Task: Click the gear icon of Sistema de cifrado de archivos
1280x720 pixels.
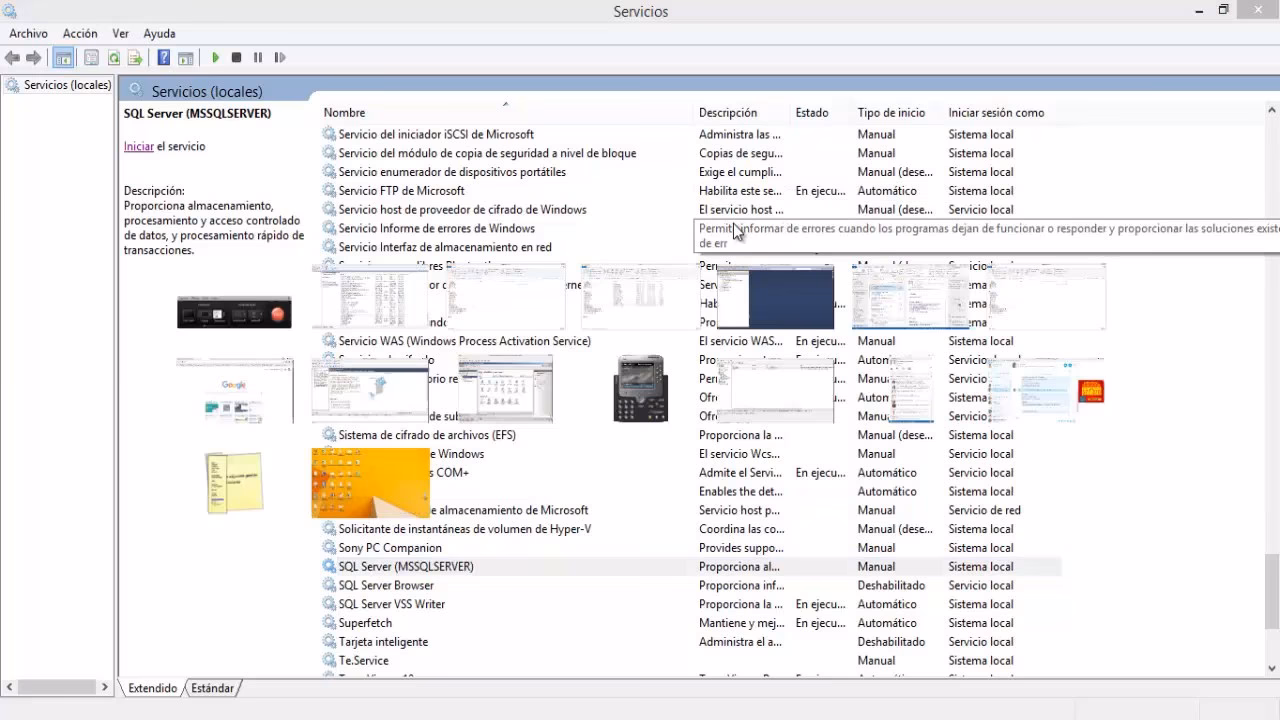Action: [329, 435]
